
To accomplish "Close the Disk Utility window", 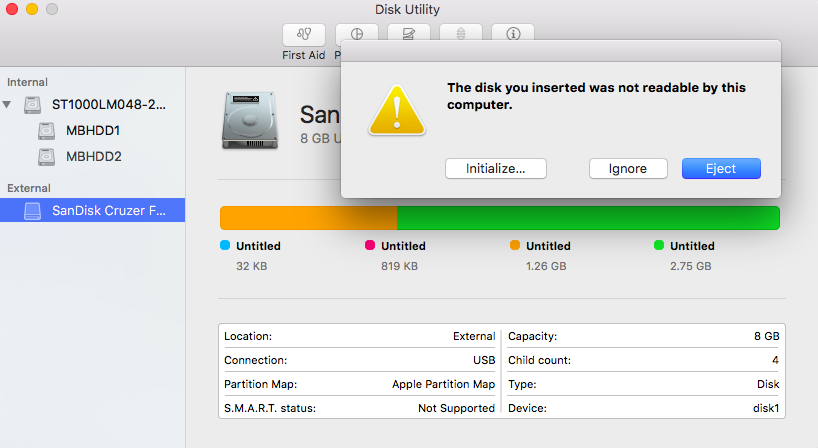I will (12, 9).
